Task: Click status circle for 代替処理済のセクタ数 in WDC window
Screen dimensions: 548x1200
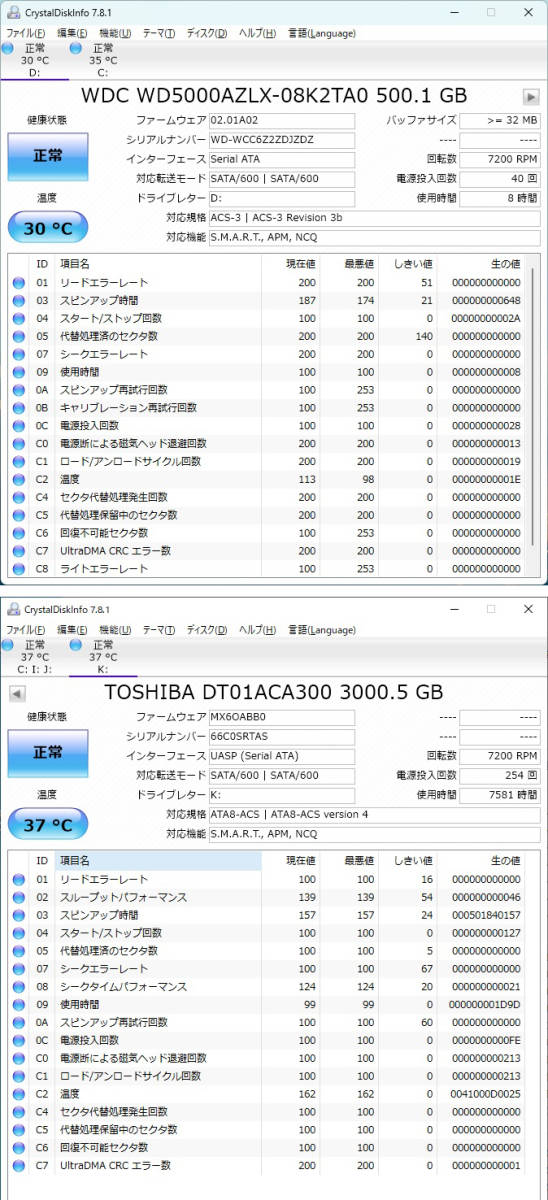Action: (18, 336)
